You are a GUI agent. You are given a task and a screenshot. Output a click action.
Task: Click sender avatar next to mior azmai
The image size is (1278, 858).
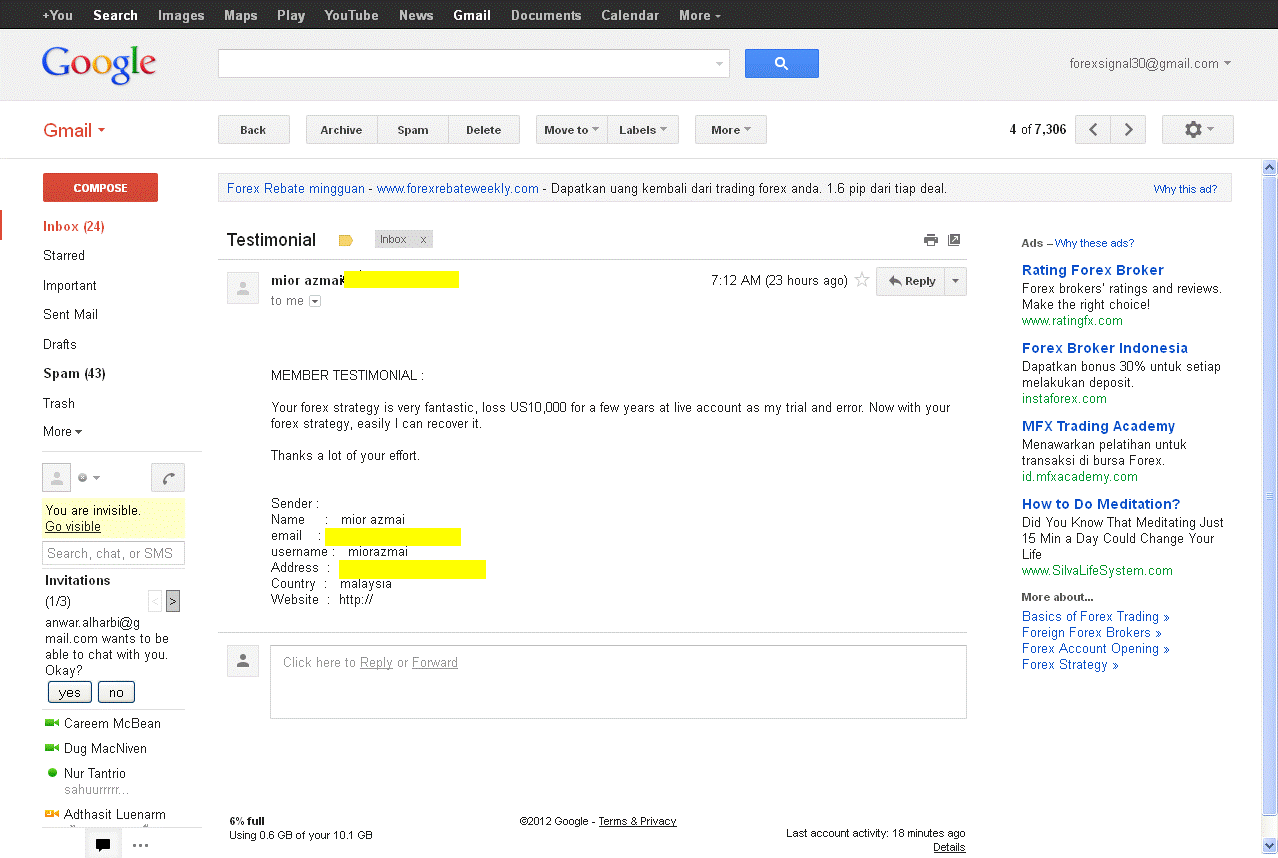point(243,288)
